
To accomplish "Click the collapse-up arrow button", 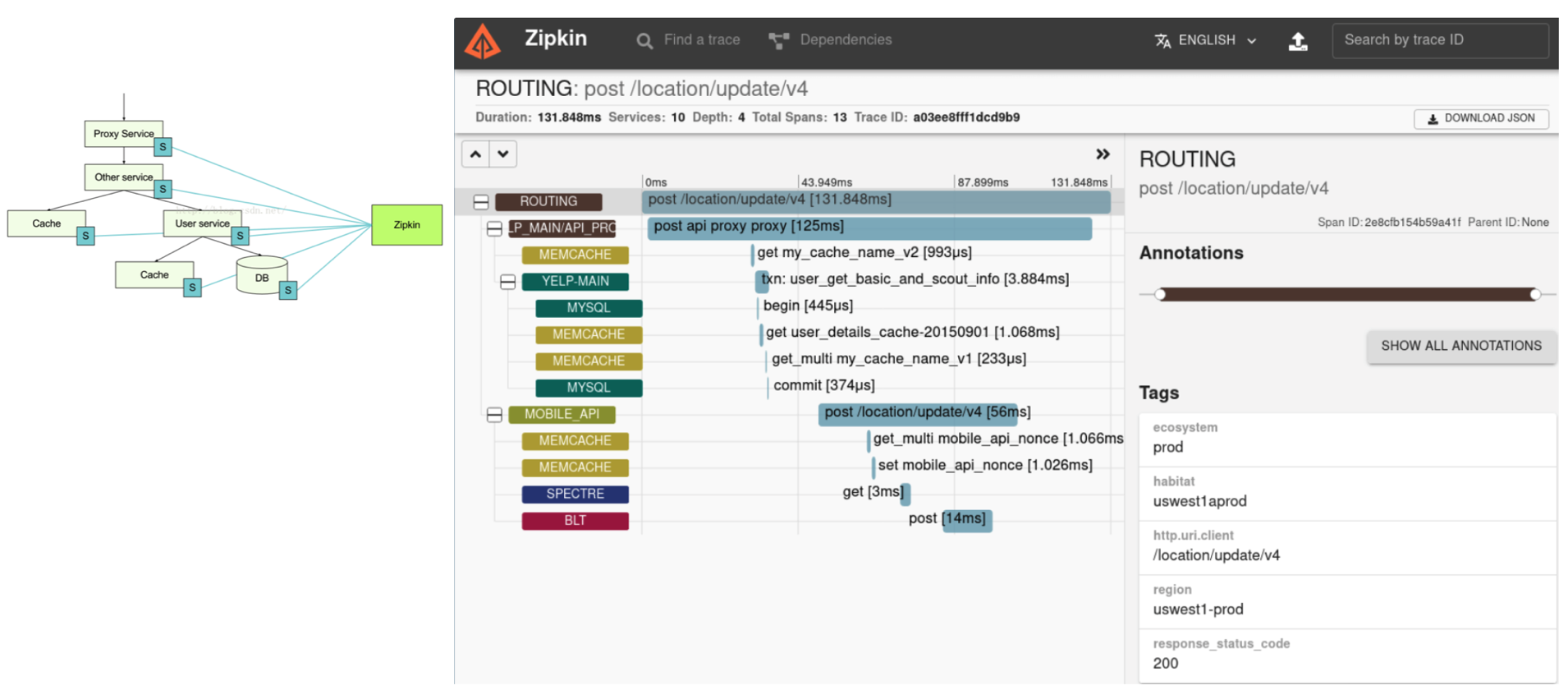I will click(x=475, y=154).
